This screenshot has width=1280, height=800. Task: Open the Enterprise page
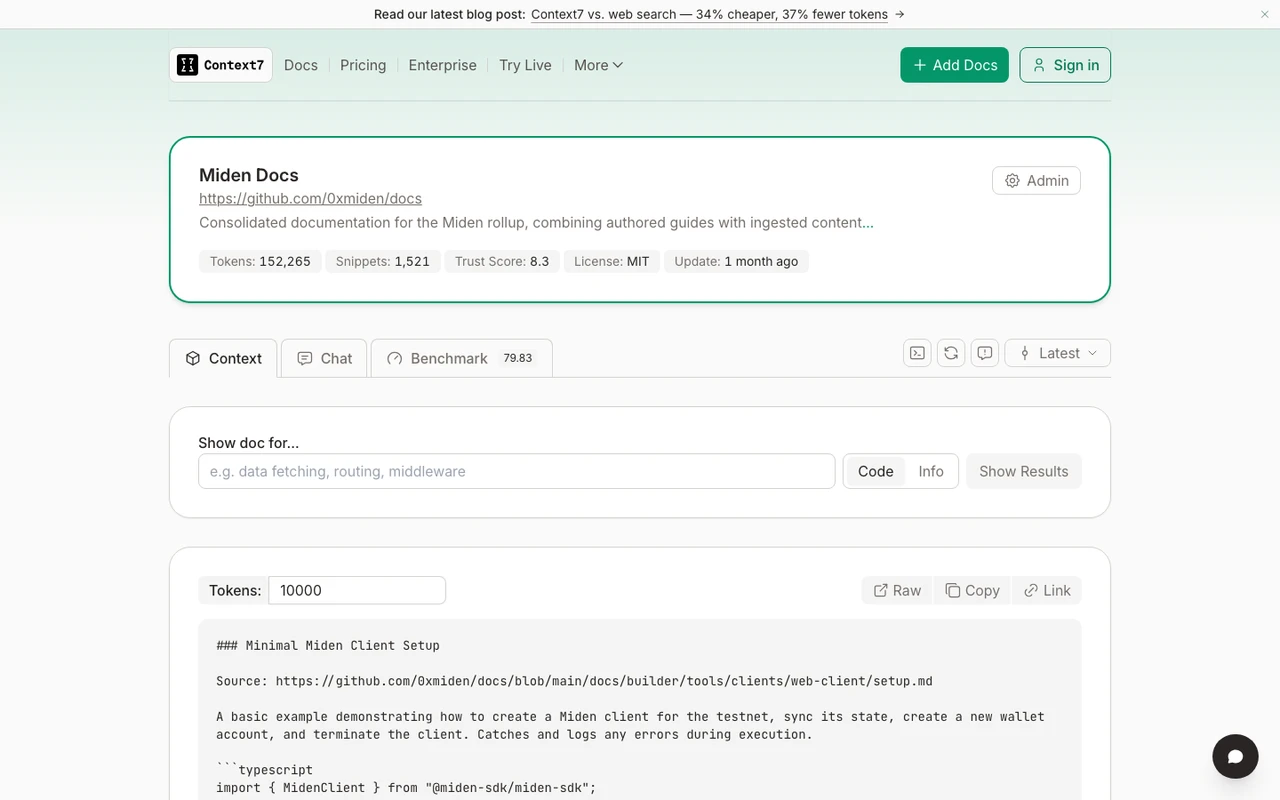[443, 65]
